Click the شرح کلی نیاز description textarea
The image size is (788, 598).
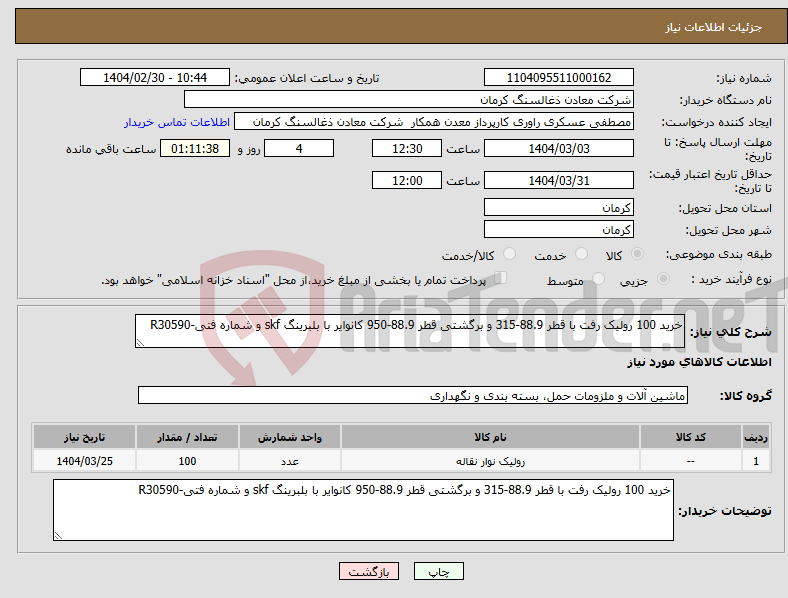tap(410, 331)
